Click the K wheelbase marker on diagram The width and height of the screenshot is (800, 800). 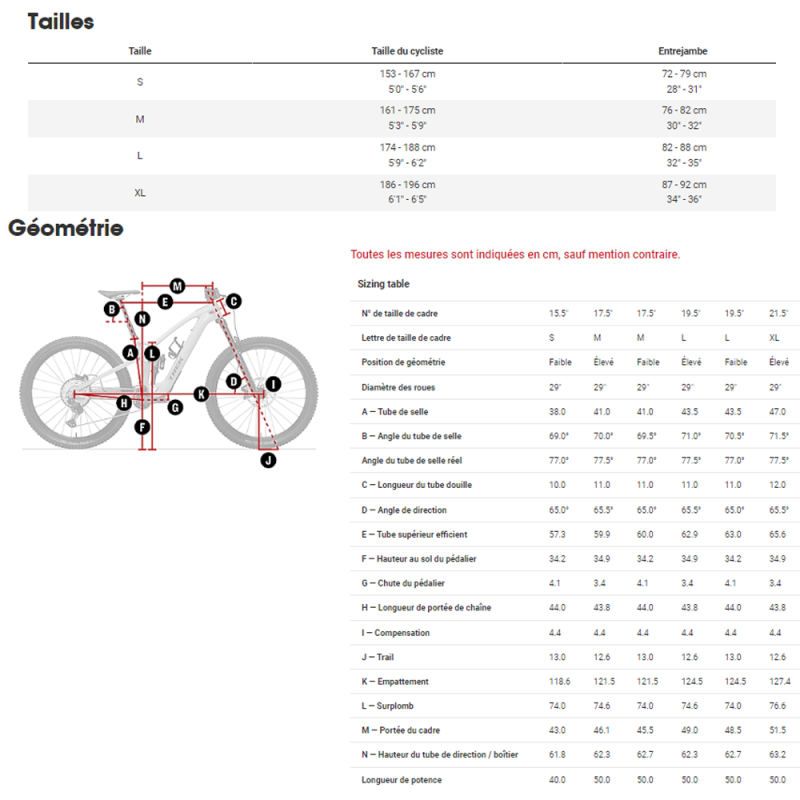click(x=200, y=394)
